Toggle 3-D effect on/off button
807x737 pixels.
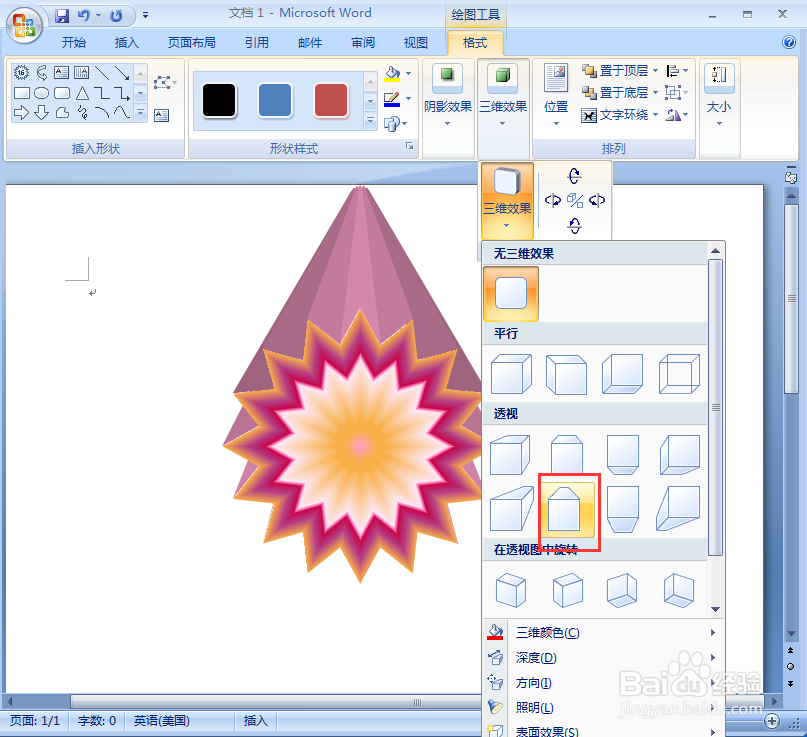[575, 200]
